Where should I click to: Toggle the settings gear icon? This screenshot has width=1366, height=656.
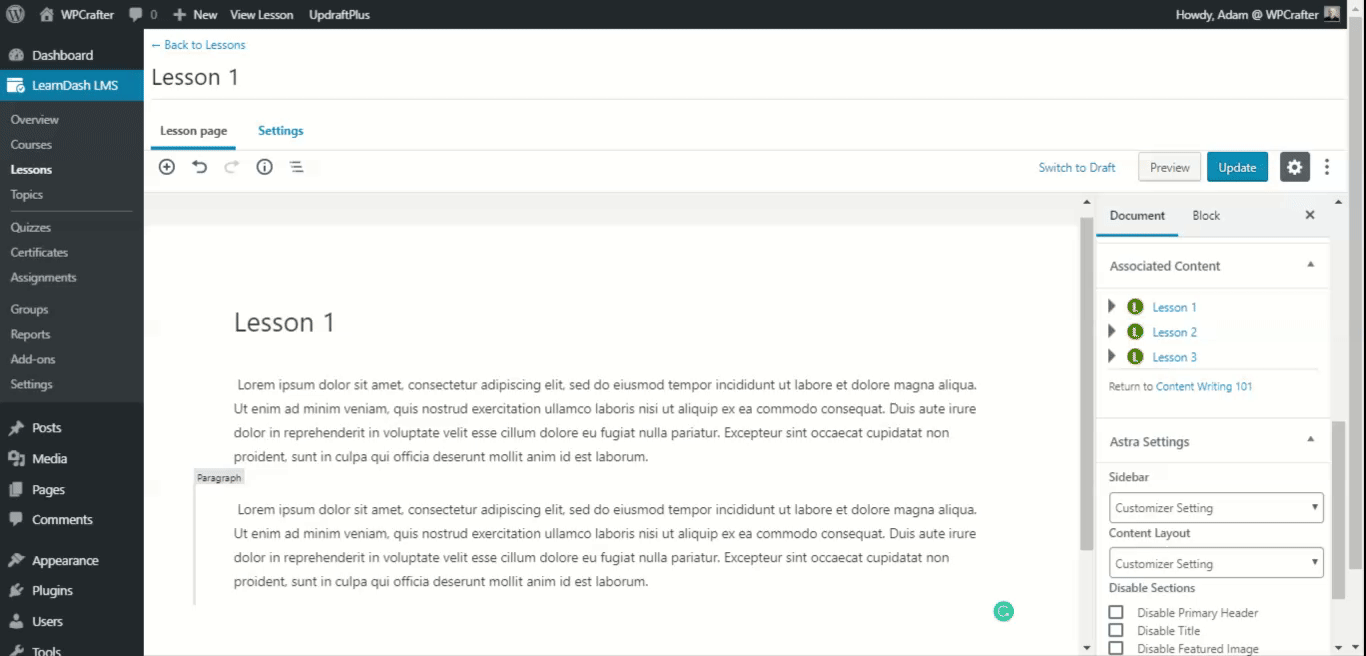(x=1295, y=167)
